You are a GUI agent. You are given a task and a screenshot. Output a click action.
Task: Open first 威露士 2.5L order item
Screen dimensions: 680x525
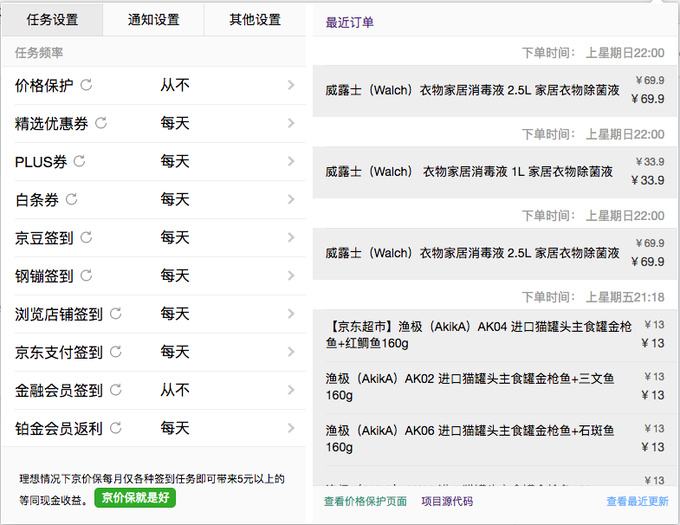495,91
